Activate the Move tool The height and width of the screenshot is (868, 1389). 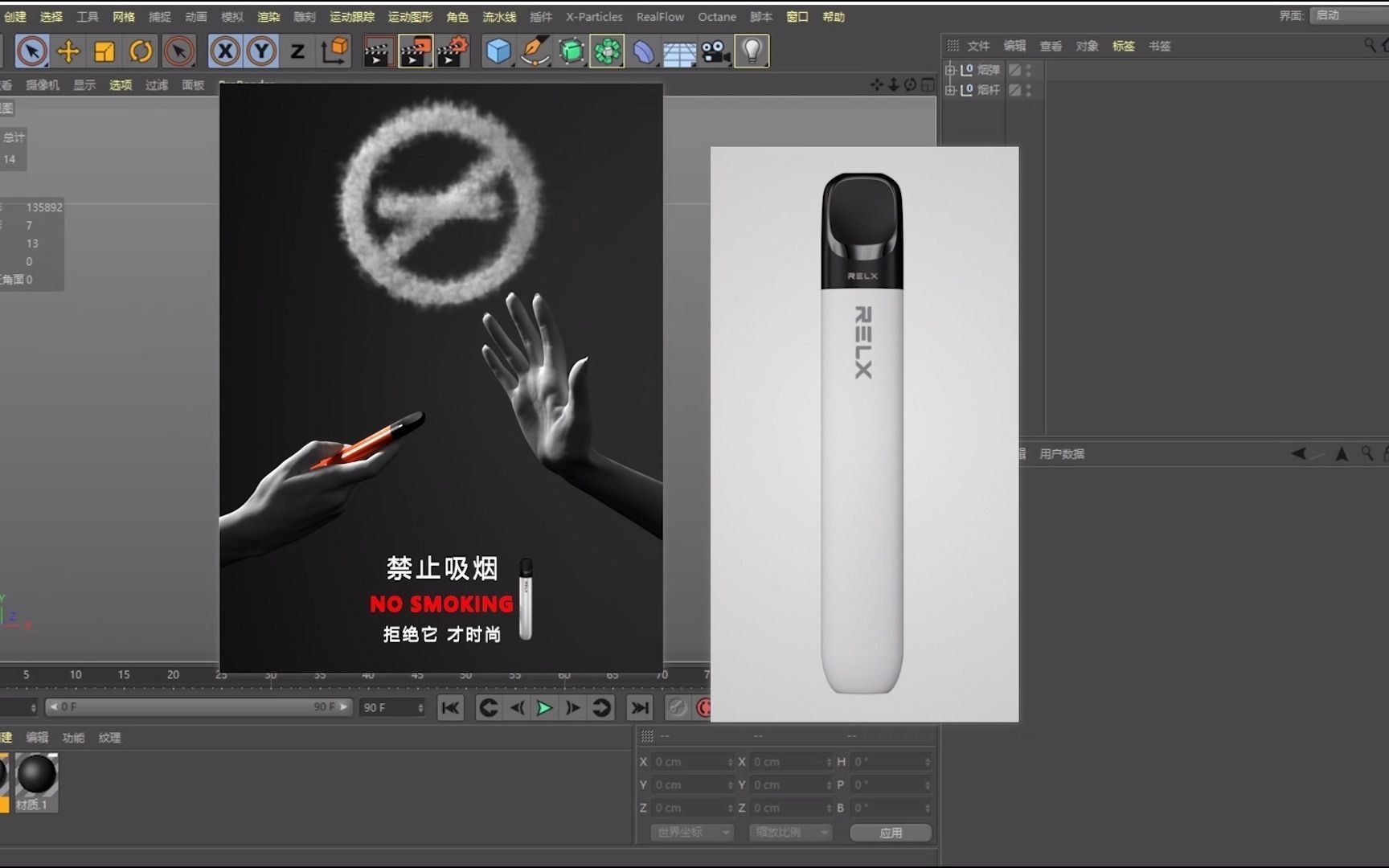68,51
